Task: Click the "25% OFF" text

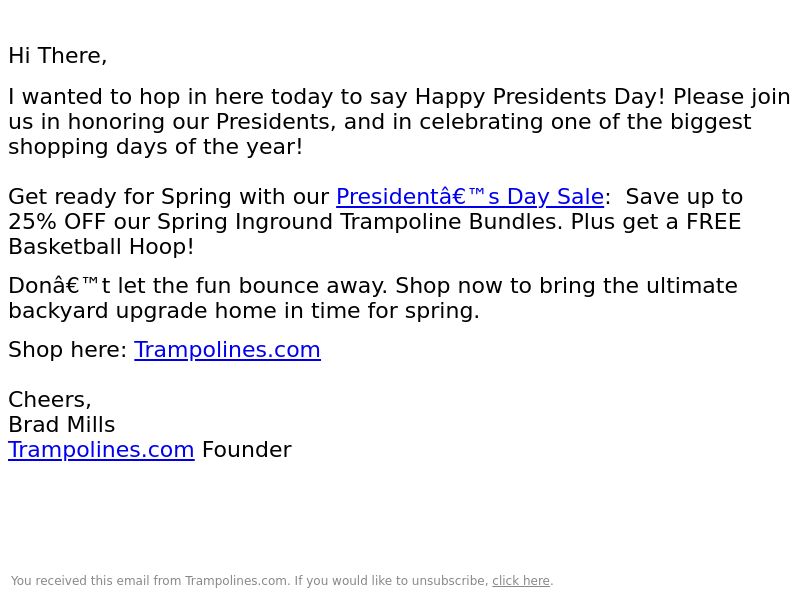Action: point(57,222)
